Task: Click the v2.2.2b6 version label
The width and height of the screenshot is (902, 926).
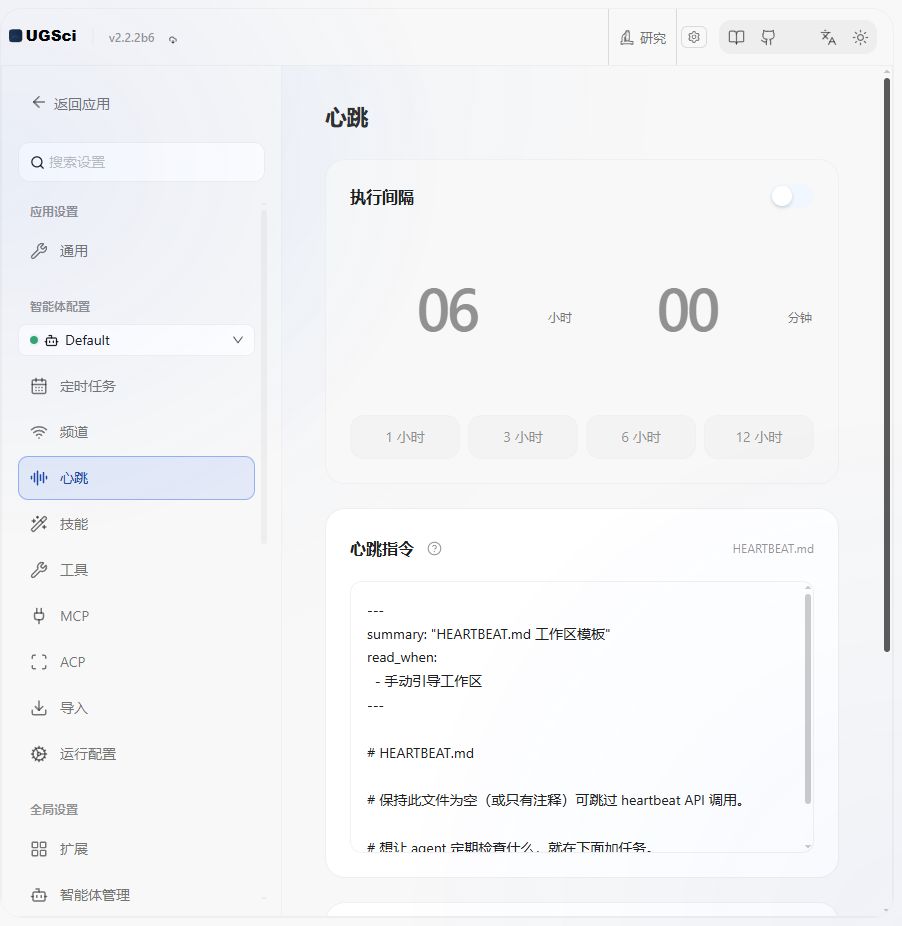Action: tap(131, 38)
